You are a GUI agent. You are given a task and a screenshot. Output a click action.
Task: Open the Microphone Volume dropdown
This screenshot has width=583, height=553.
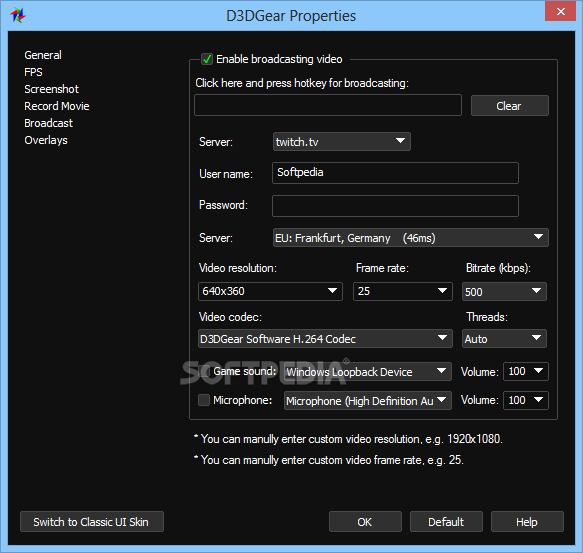(x=526, y=401)
